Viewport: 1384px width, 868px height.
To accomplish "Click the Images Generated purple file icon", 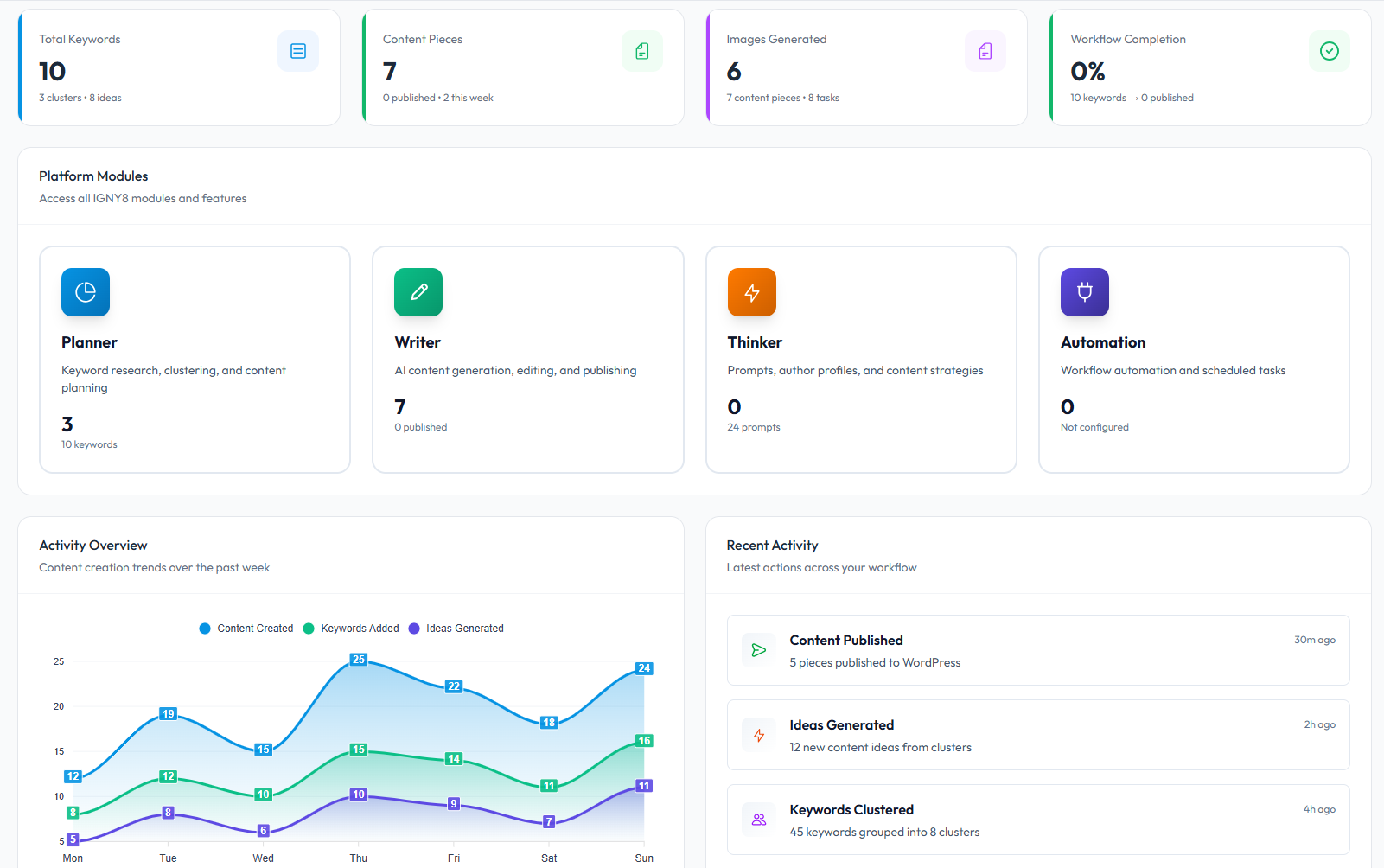I will 985,51.
